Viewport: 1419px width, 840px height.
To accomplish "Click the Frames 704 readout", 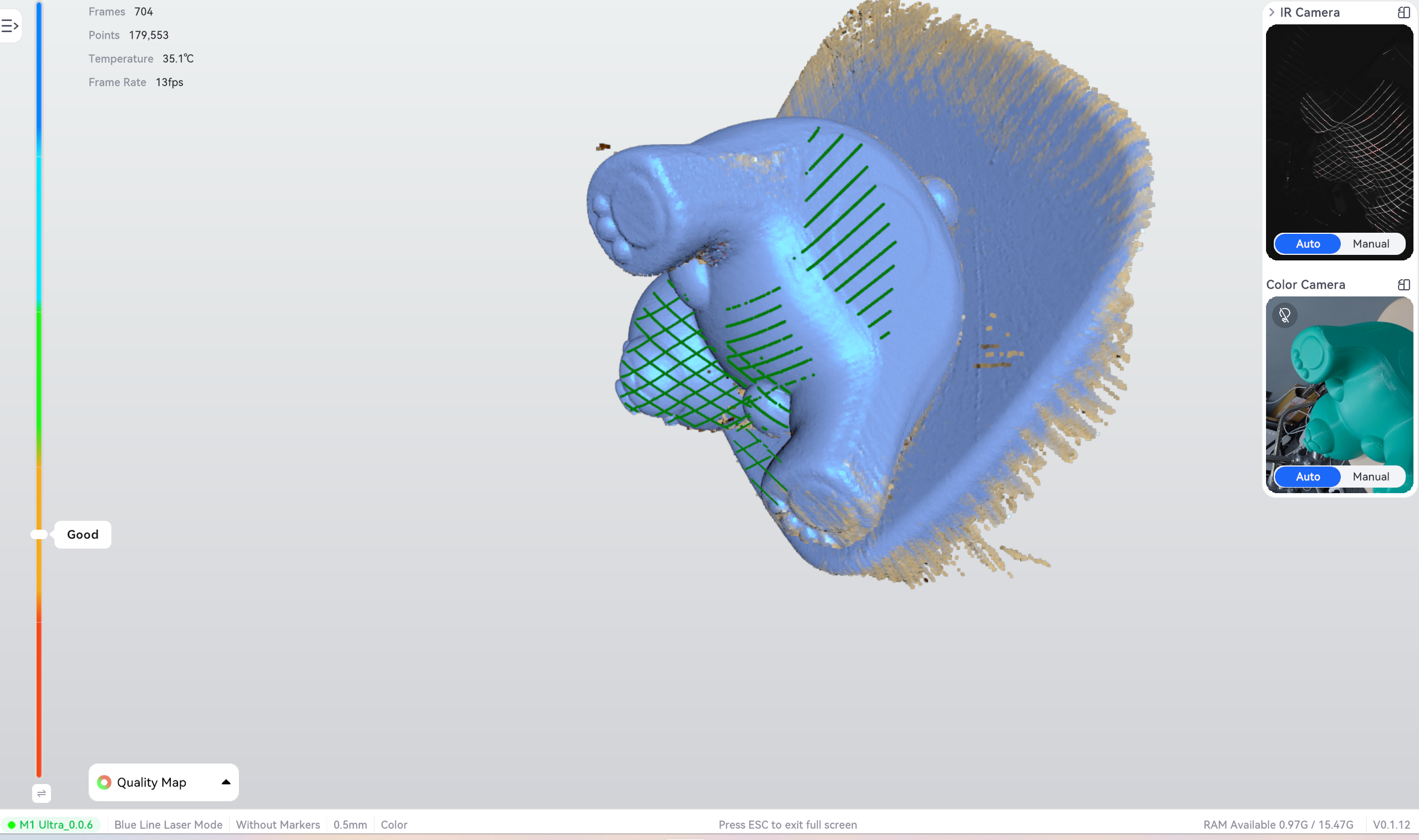I will (x=121, y=11).
